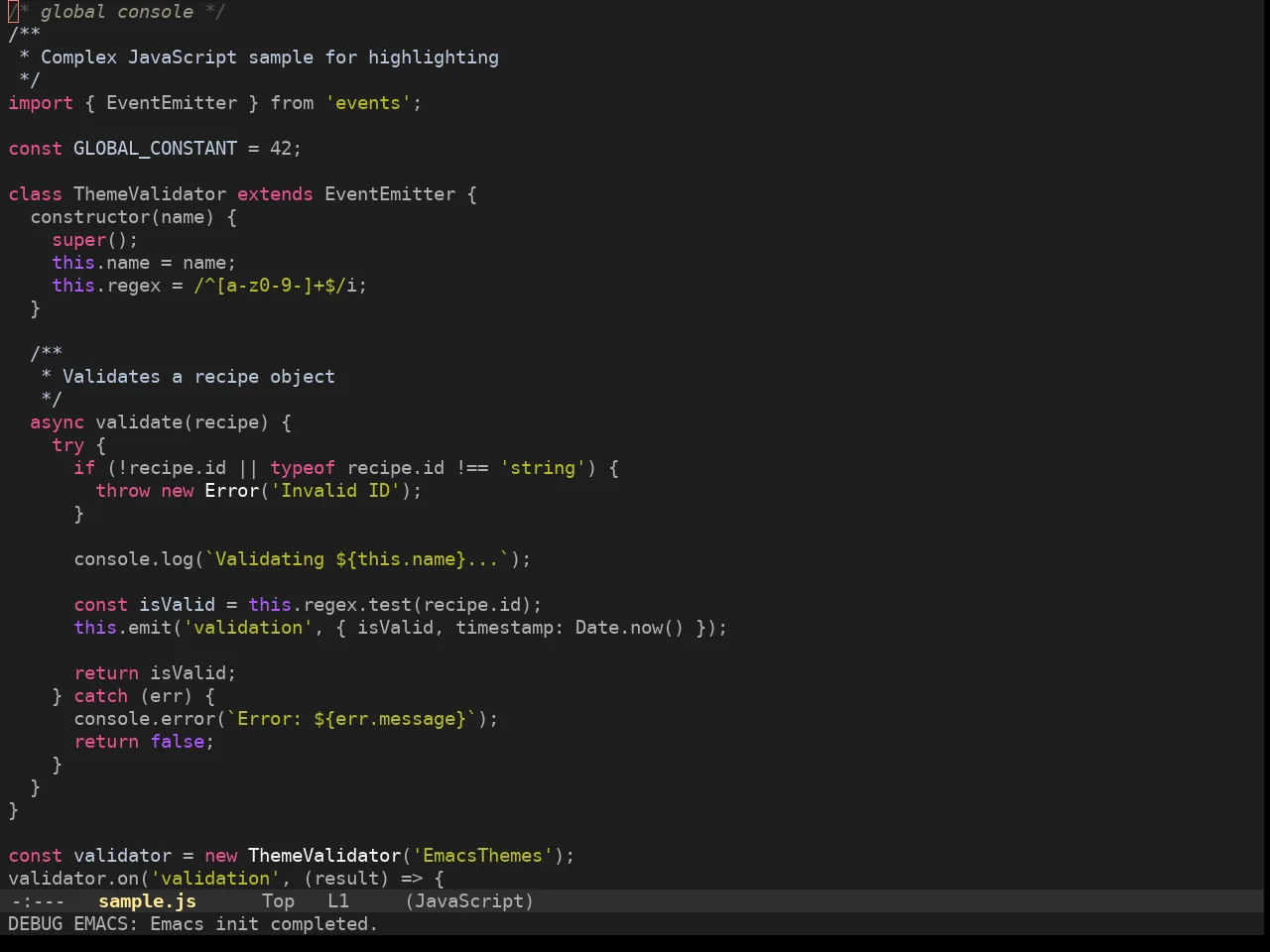Image resolution: width=1270 pixels, height=952 pixels.
Task: Click the 'validation' string in this.emit call
Action: pyautogui.click(x=248, y=628)
